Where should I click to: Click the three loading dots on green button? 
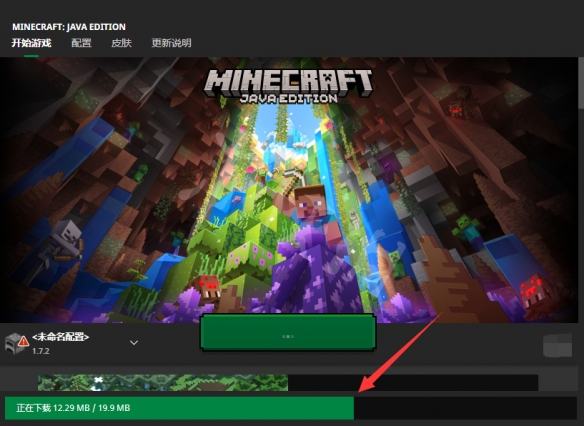(x=288, y=336)
